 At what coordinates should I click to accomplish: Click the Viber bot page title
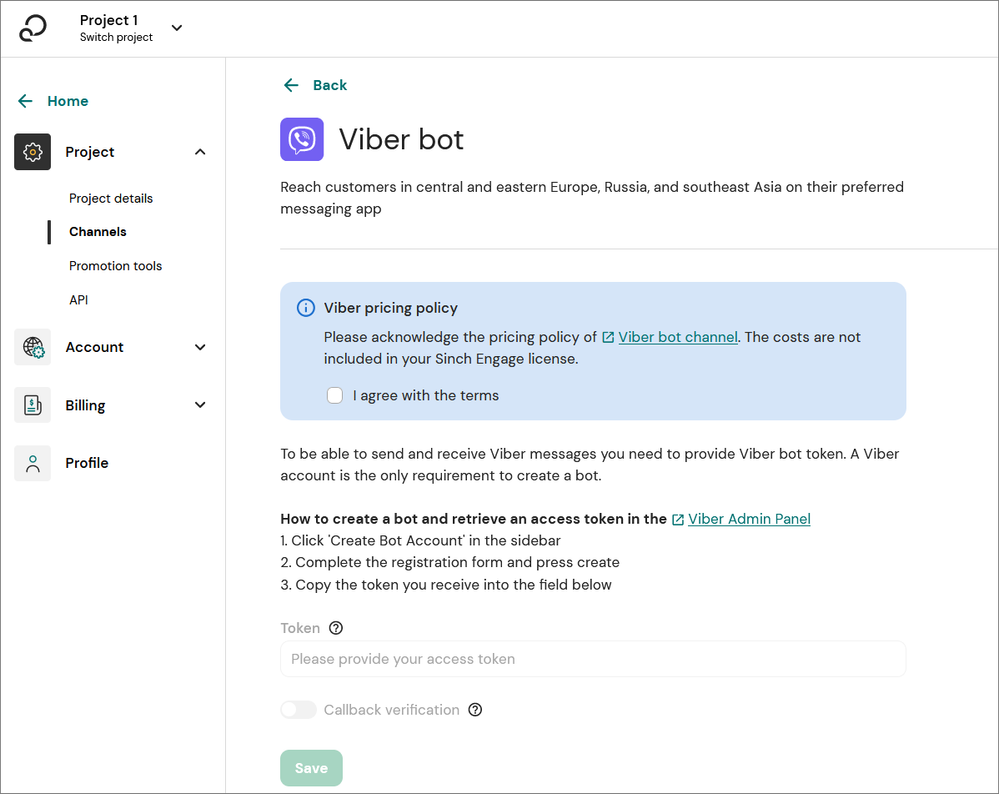pyautogui.click(x=401, y=139)
